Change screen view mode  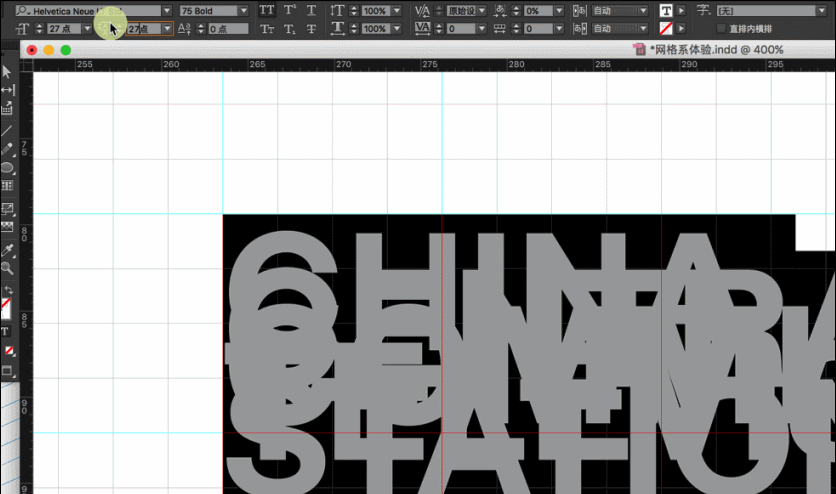click(7, 371)
